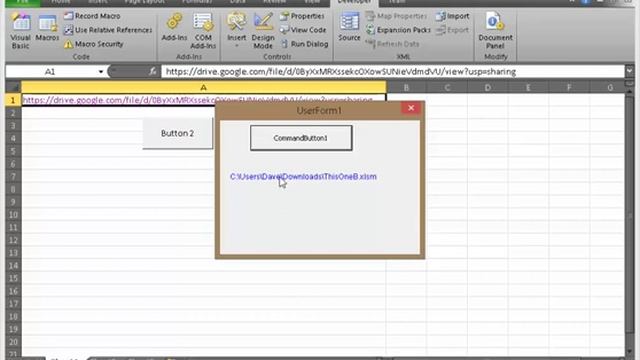Open control Properties
Screen dimensions: 640x360
(x=302, y=16)
